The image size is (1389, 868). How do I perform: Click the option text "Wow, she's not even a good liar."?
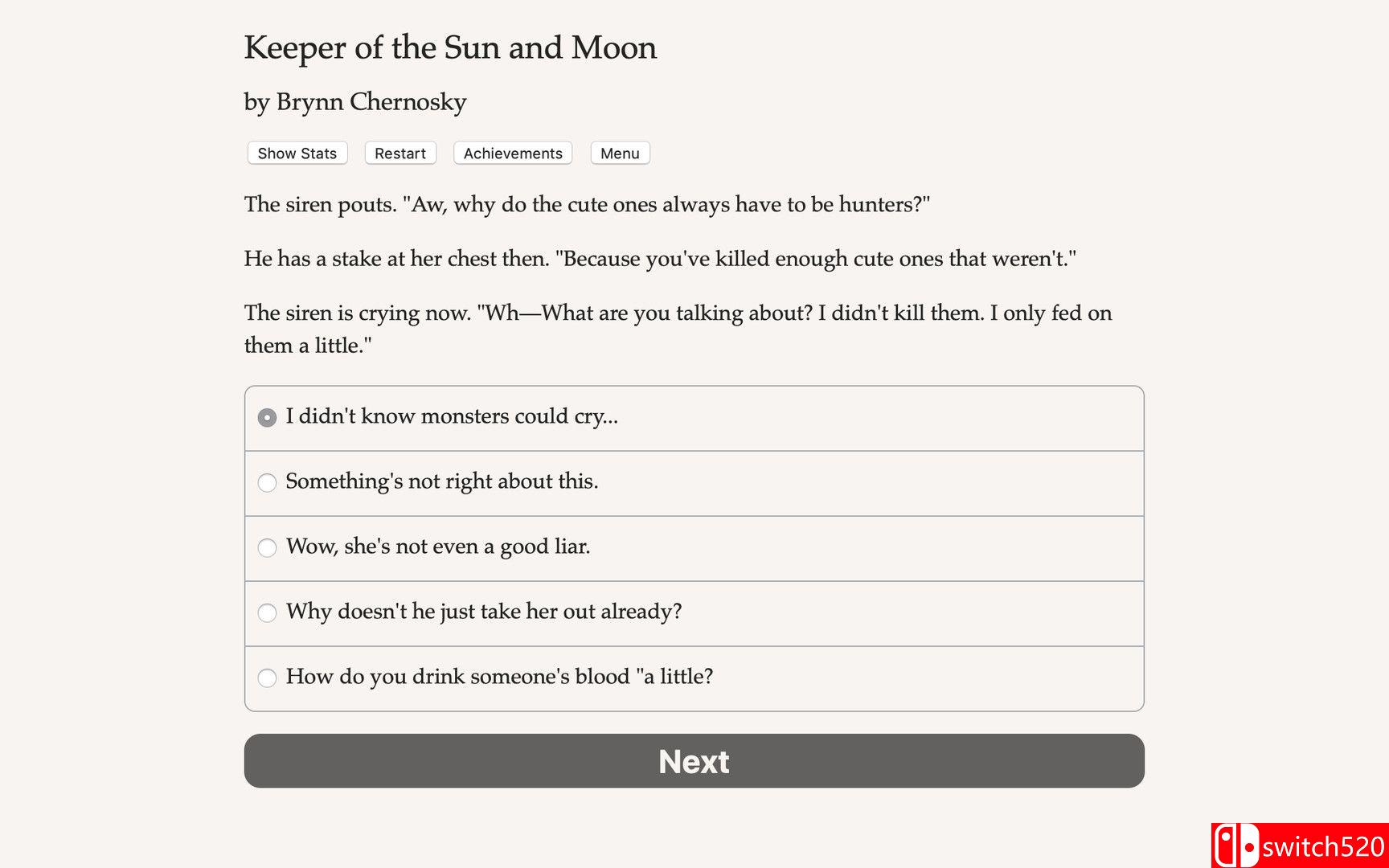coord(438,547)
